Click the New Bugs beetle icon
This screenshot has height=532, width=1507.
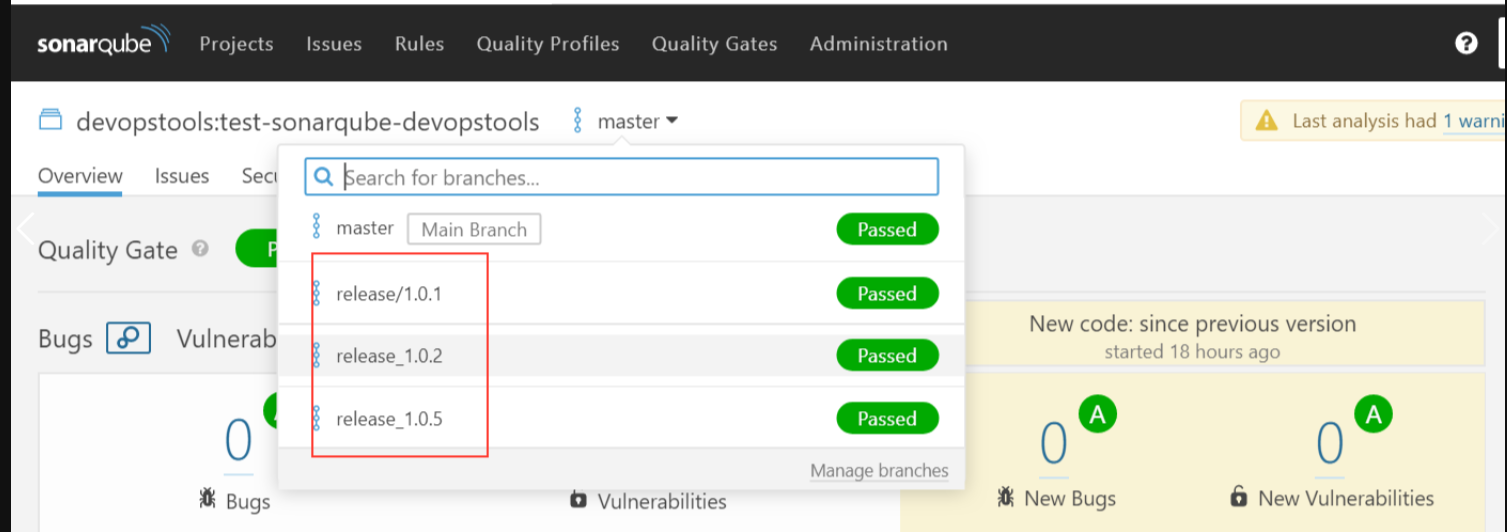[1006, 497]
